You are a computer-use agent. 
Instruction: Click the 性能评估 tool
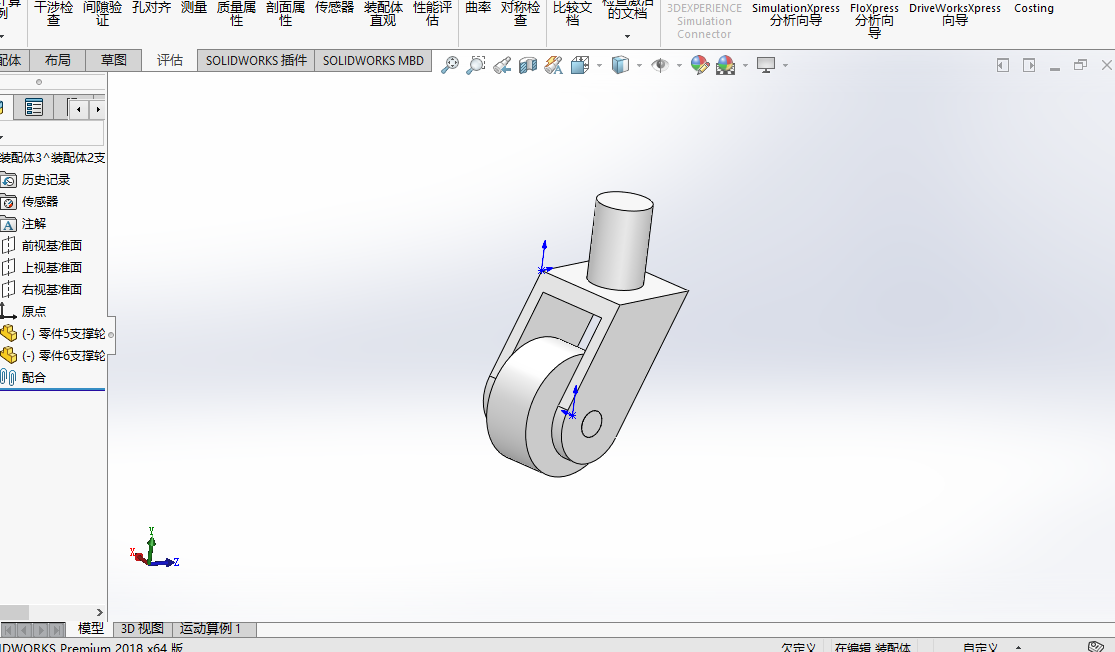point(432,14)
